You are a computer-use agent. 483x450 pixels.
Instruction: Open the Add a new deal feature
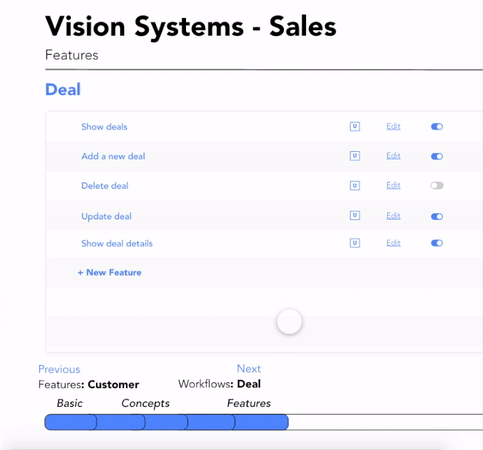113,156
